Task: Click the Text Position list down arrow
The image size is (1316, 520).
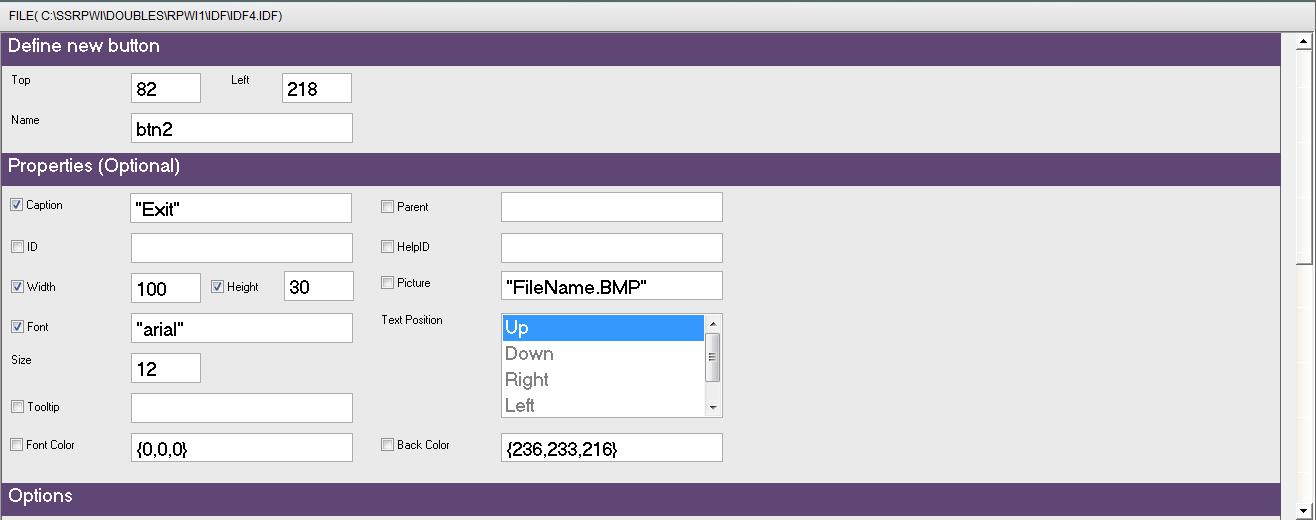Action: coord(713,408)
